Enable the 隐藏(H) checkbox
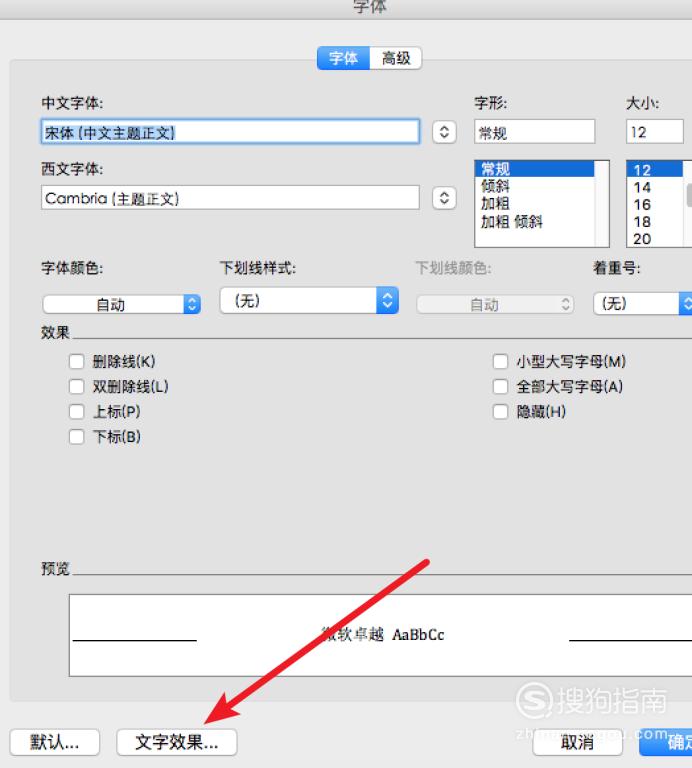This screenshot has width=692, height=768. [500, 411]
